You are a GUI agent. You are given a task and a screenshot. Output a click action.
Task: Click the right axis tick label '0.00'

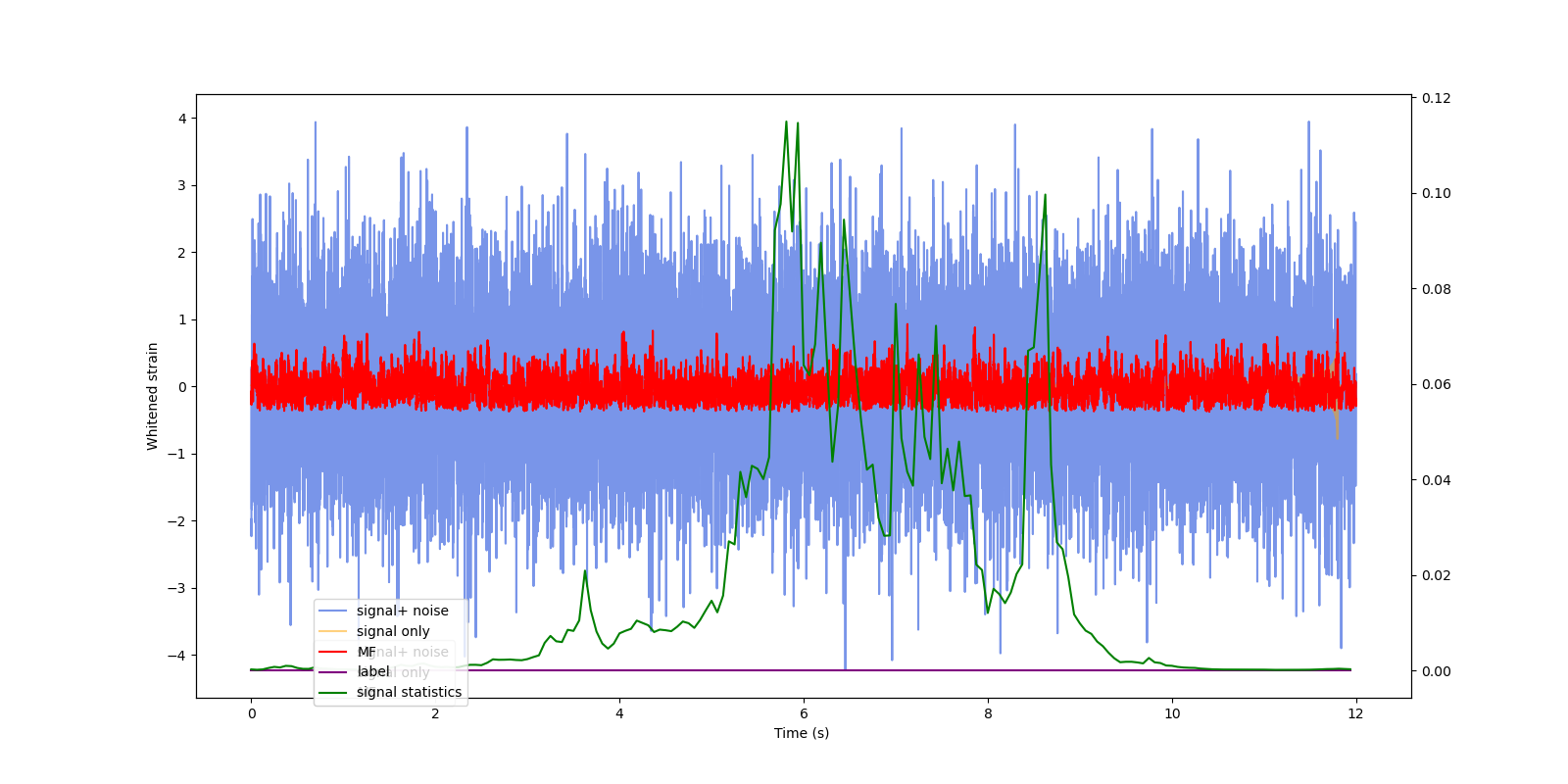tap(1437, 671)
